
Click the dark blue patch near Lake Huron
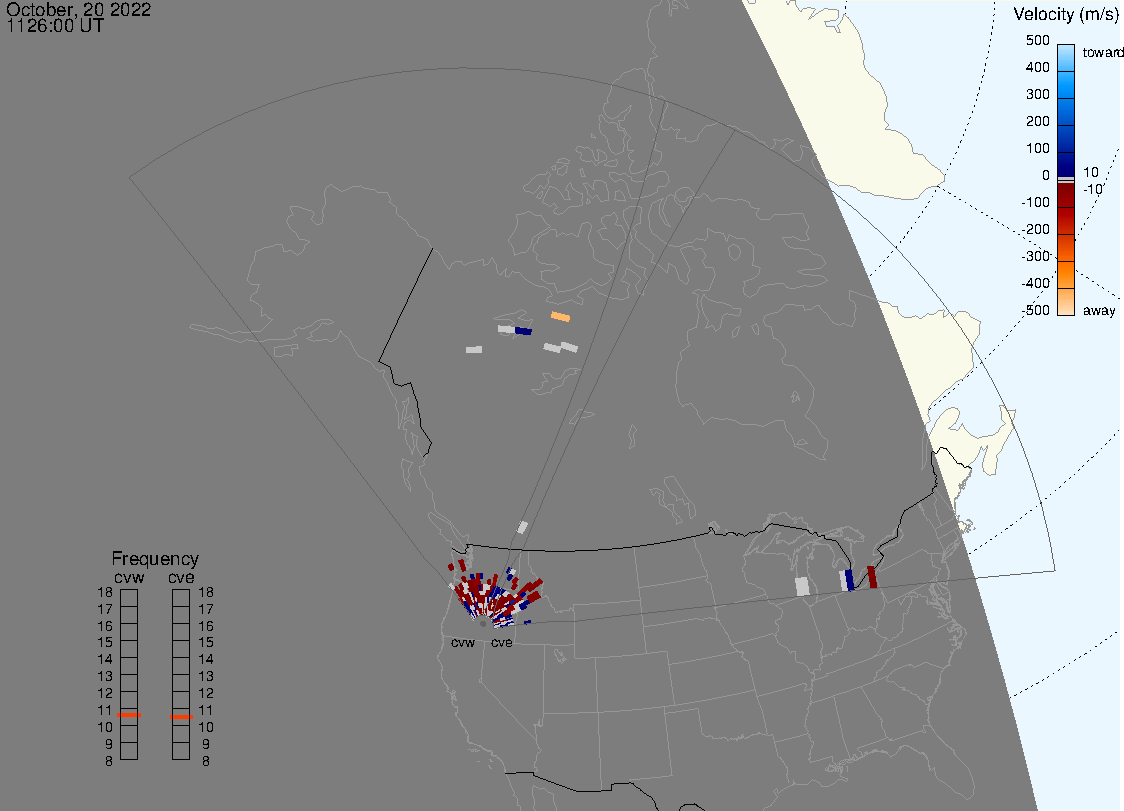point(849,580)
